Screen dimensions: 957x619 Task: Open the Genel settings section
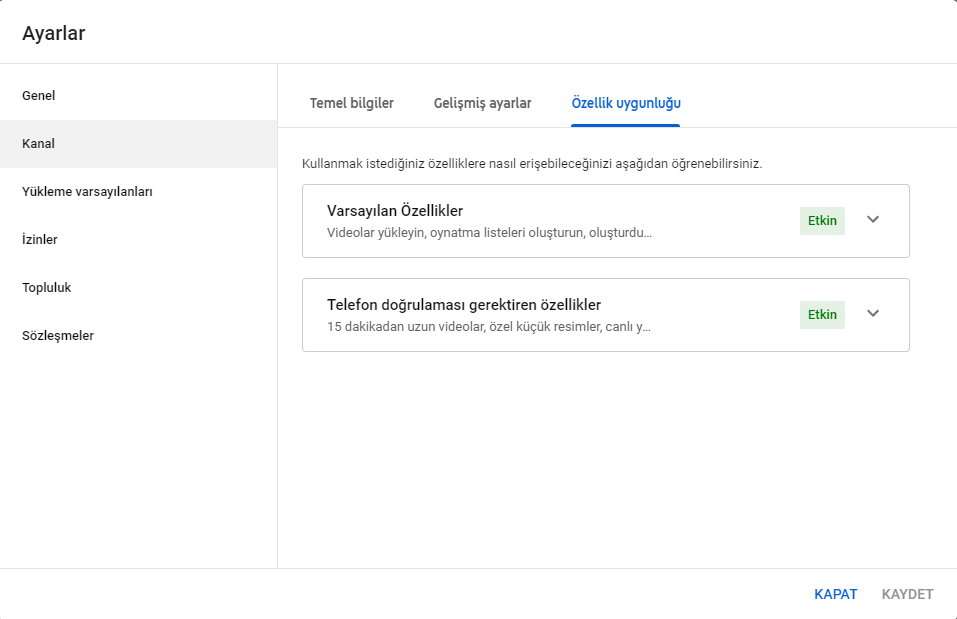pyautogui.click(x=38, y=96)
